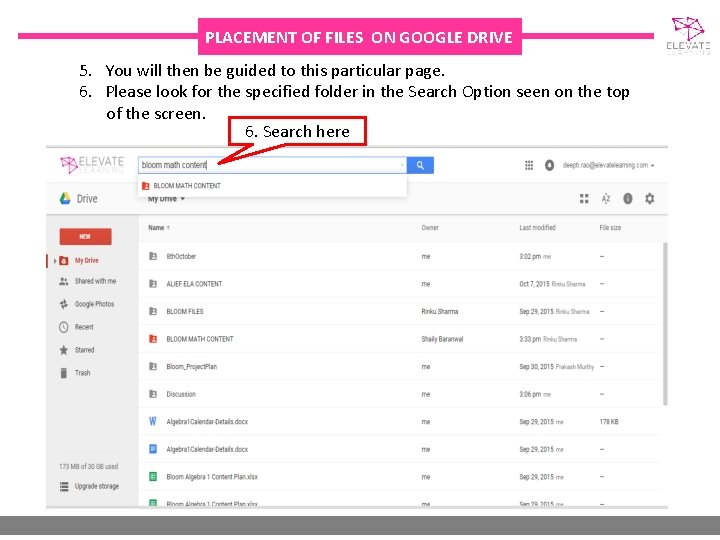The height and width of the screenshot is (540, 720).
Task: Open the Google apps grid icon
Action: click(529, 165)
